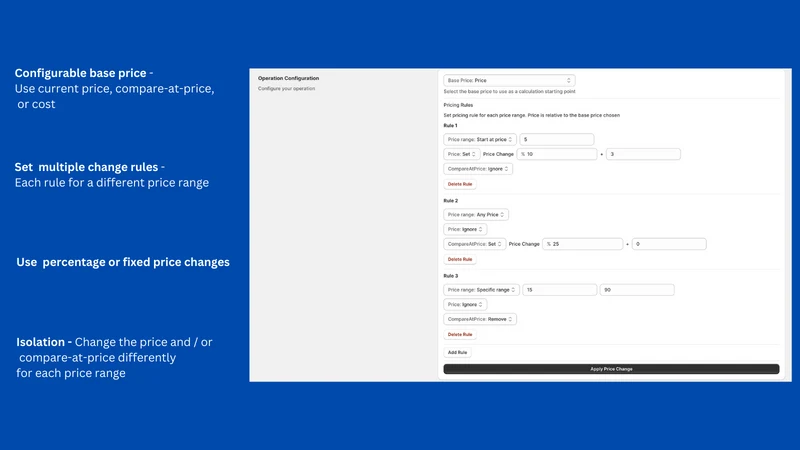
Task: Click Rule 1 start price field showing 5
Action: point(557,139)
